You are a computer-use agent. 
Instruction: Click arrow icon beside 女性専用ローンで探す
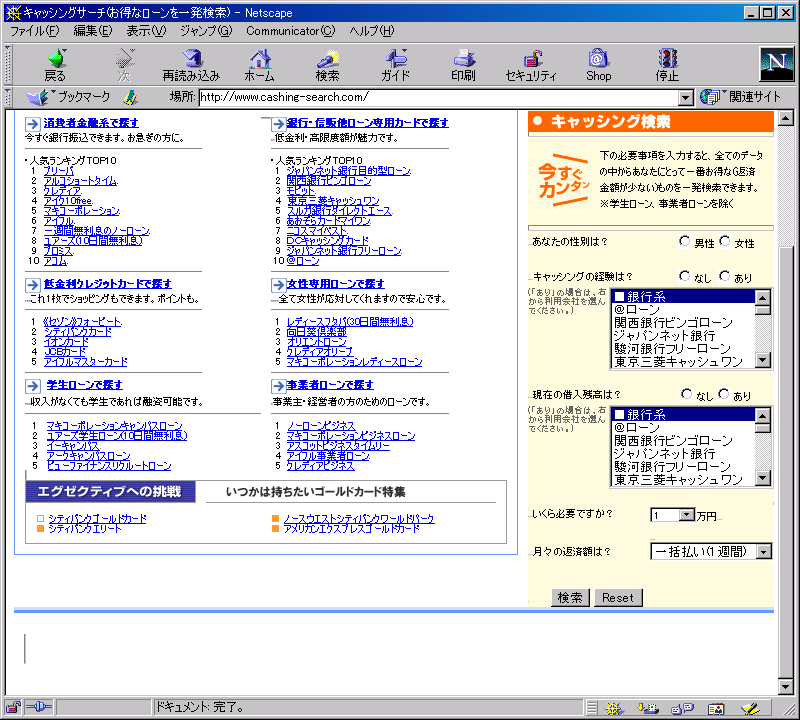(x=279, y=285)
